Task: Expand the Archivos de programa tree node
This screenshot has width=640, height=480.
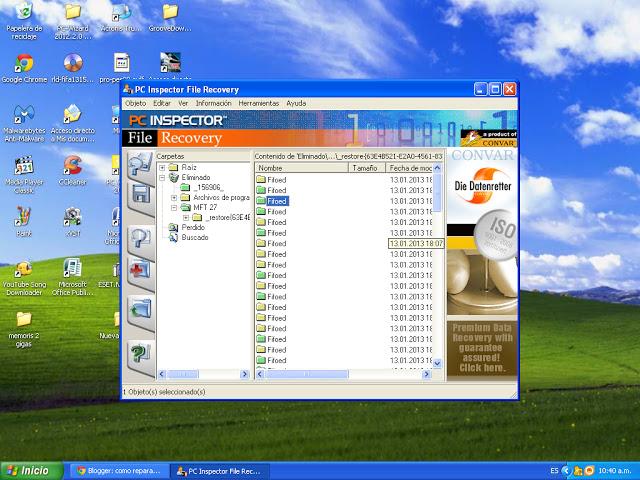Action: click(173, 197)
